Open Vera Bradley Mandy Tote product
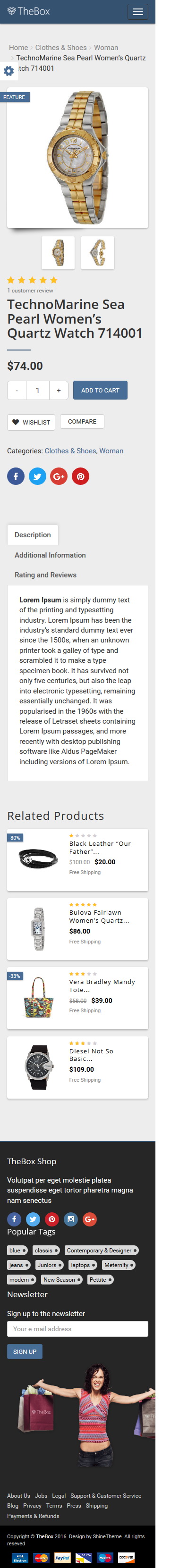The image size is (171, 1568). pos(102,985)
